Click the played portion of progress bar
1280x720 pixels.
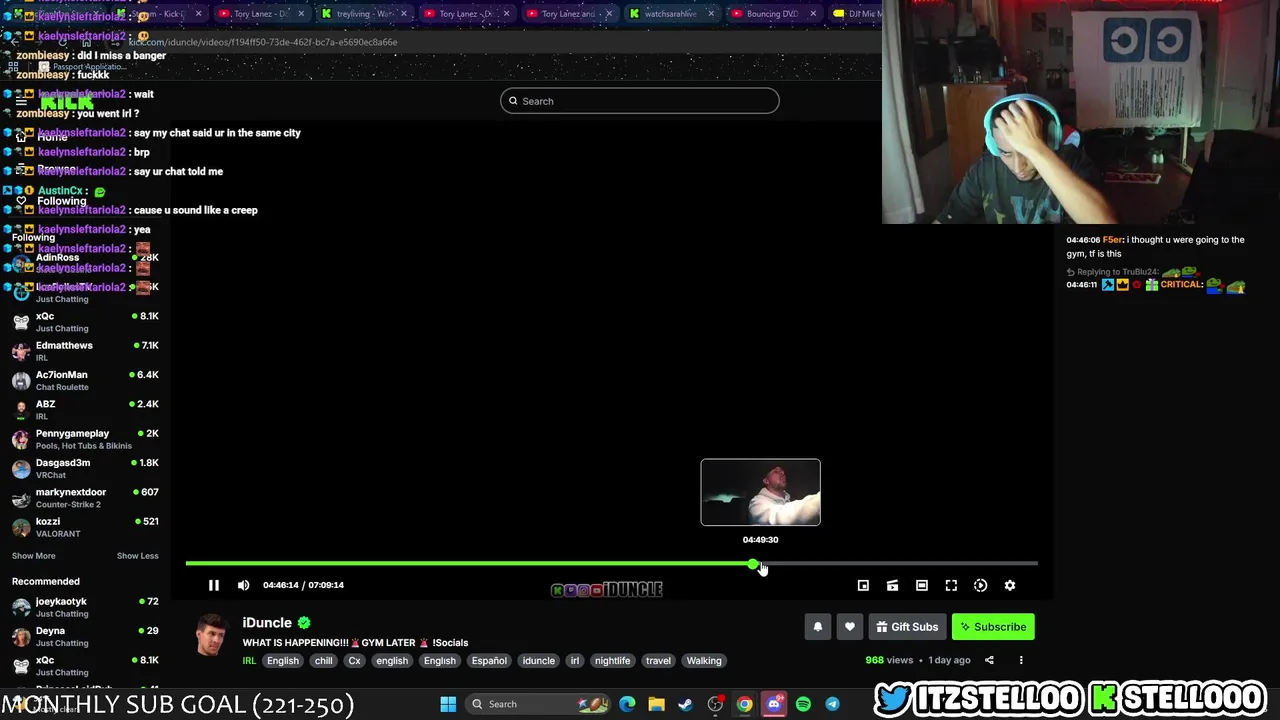[x=469, y=564]
